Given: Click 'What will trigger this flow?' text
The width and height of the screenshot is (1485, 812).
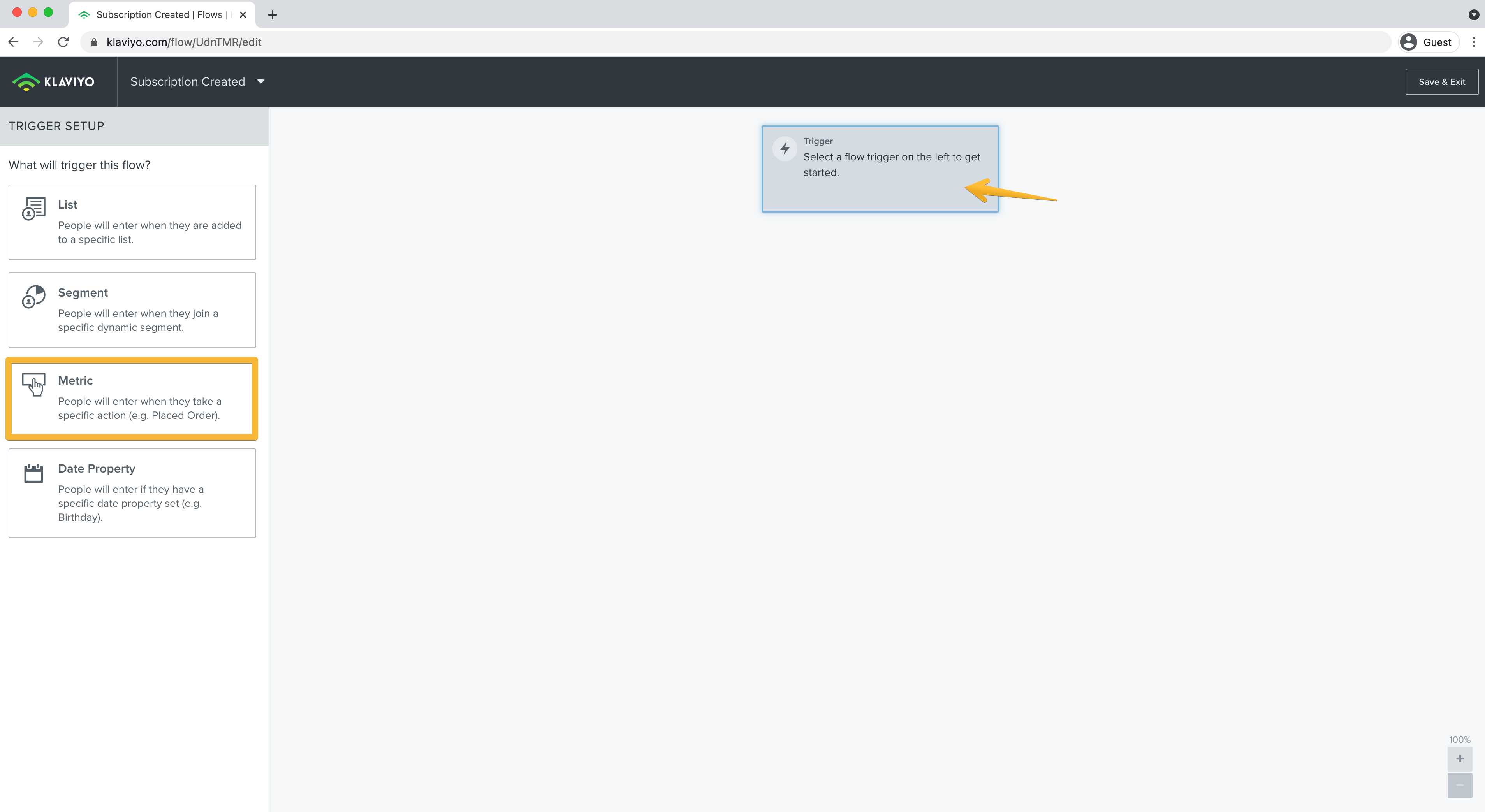Looking at the screenshot, I should pyautogui.click(x=79, y=165).
